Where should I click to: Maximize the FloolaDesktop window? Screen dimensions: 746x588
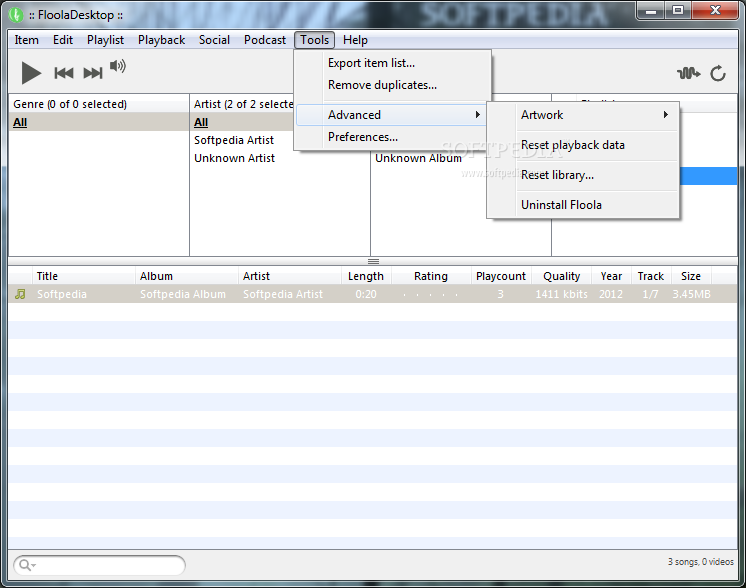[678, 11]
